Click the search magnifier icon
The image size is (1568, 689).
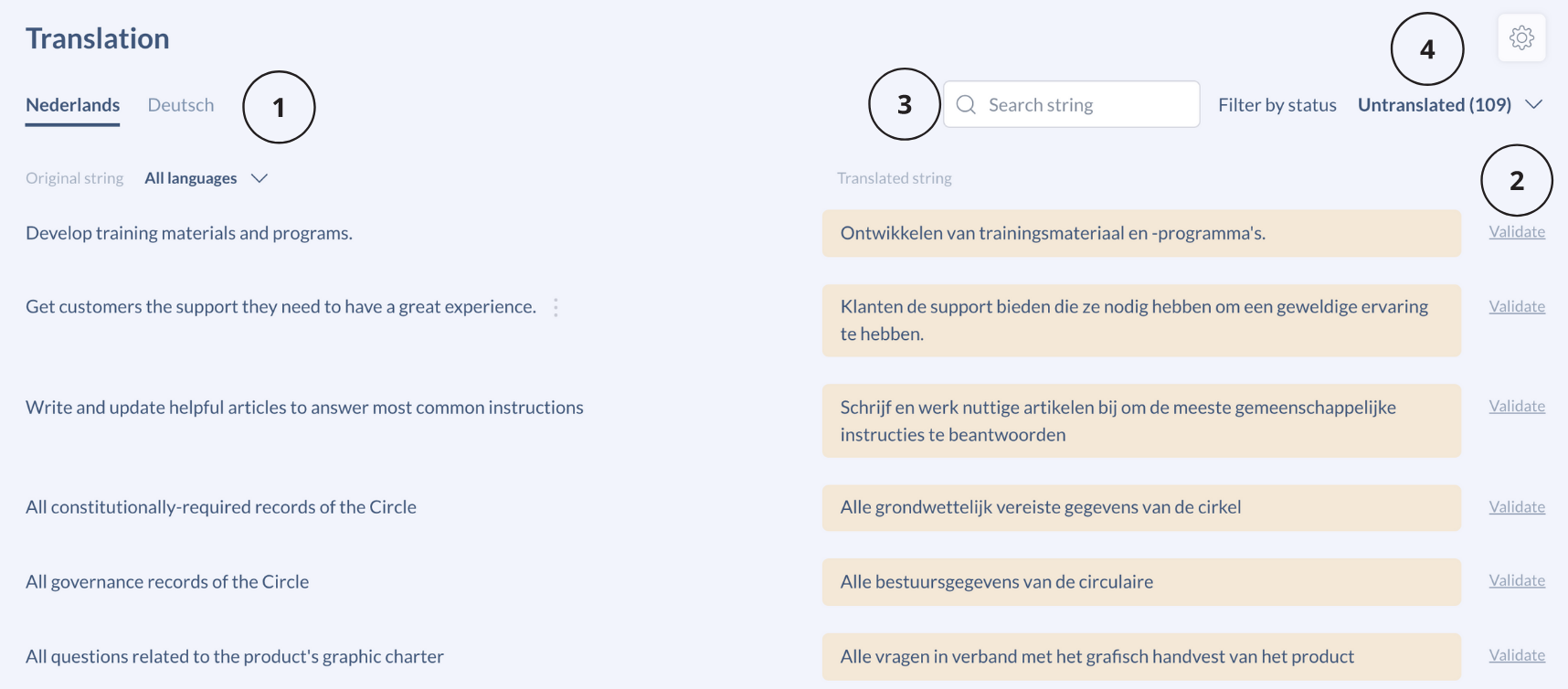pyautogui.click(x=966, y=105)
